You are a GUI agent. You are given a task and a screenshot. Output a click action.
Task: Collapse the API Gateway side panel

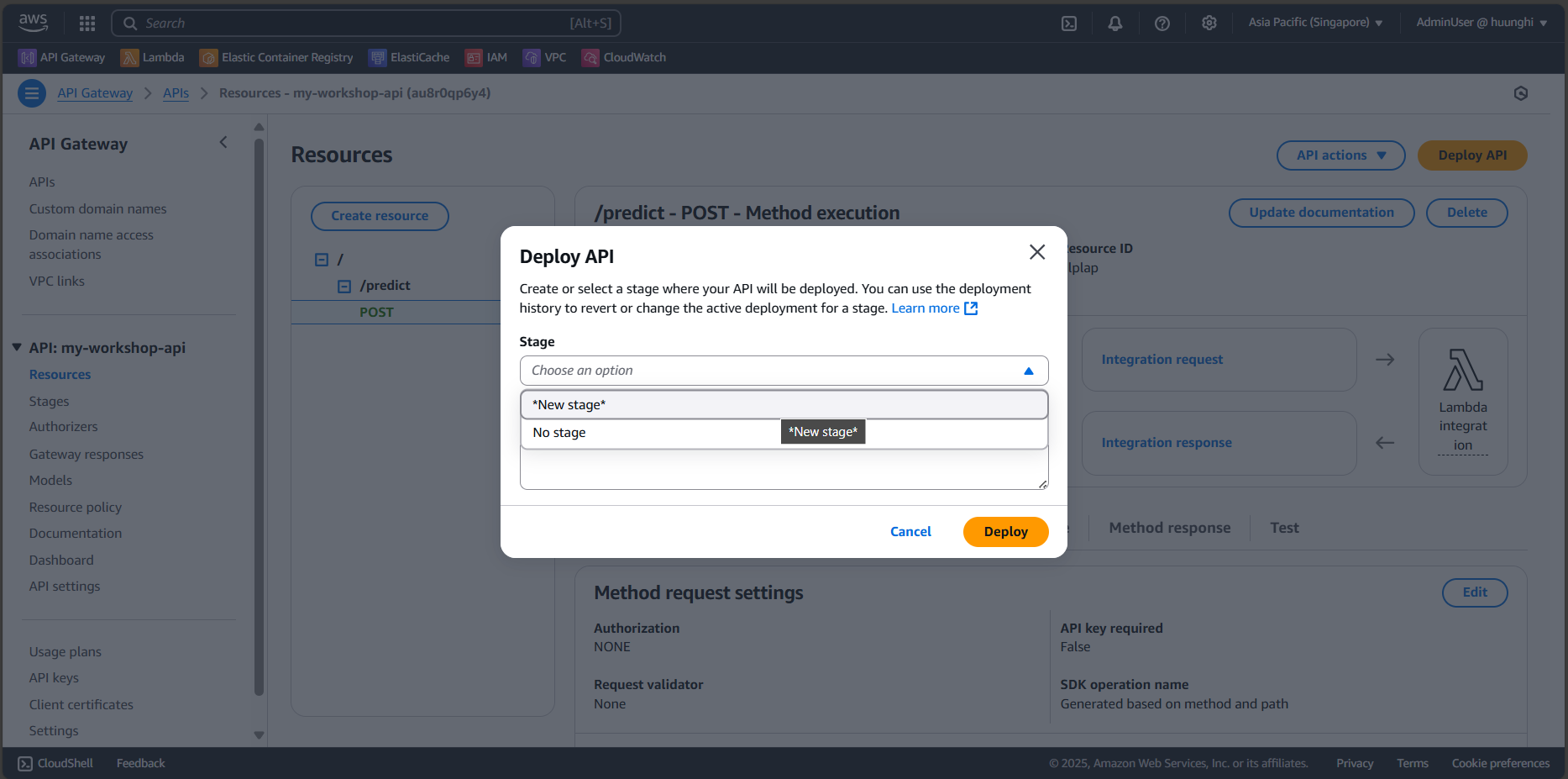[x=223, y=143]
